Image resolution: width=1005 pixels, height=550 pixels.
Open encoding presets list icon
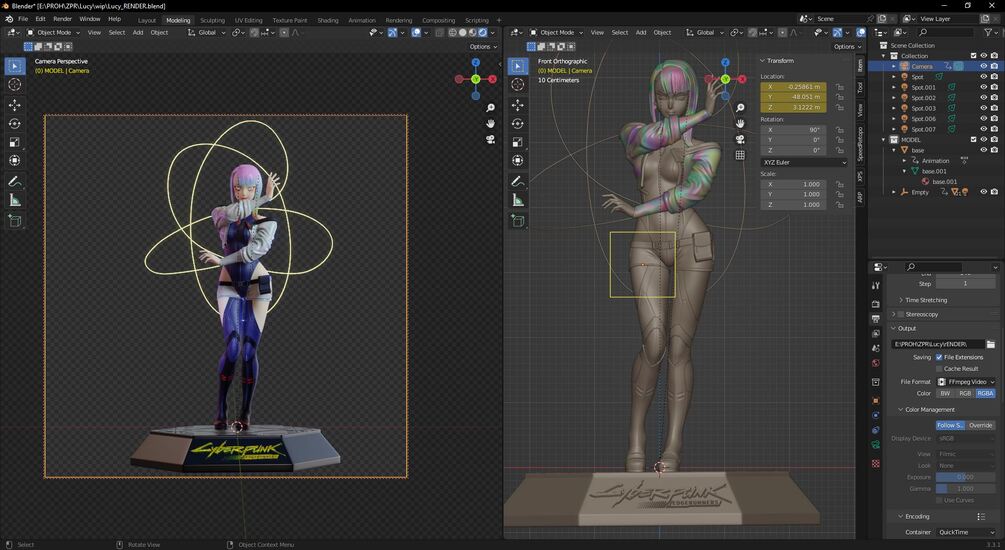coord(981,517)
